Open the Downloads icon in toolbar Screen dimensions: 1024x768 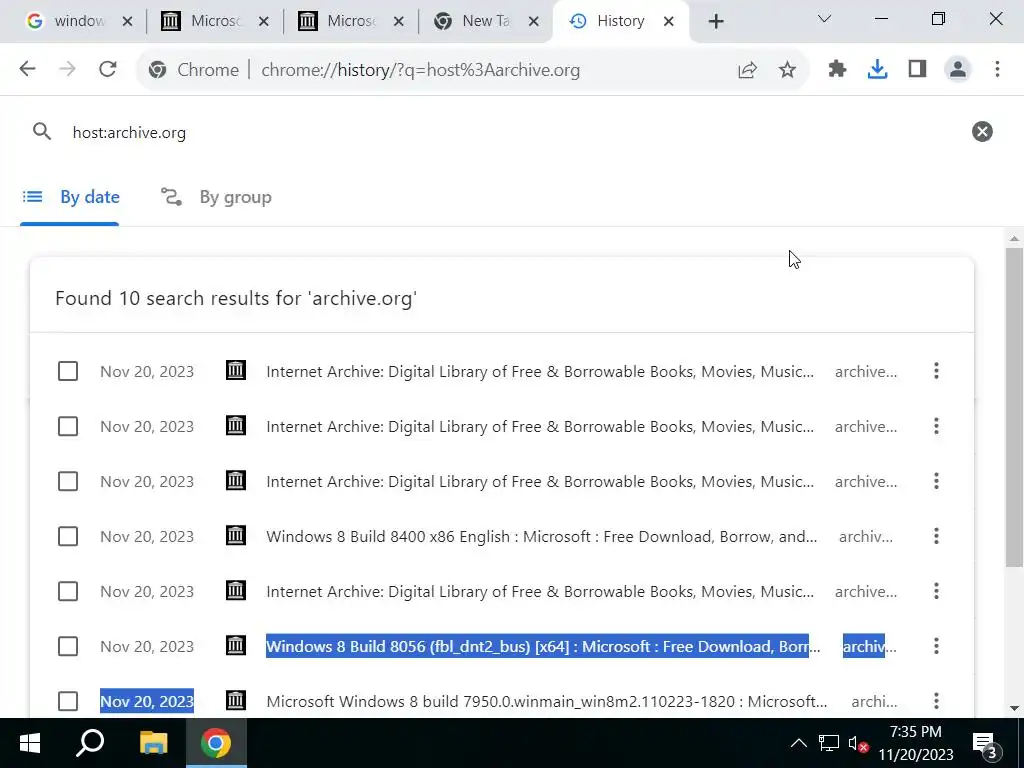[x=877, y=69]
